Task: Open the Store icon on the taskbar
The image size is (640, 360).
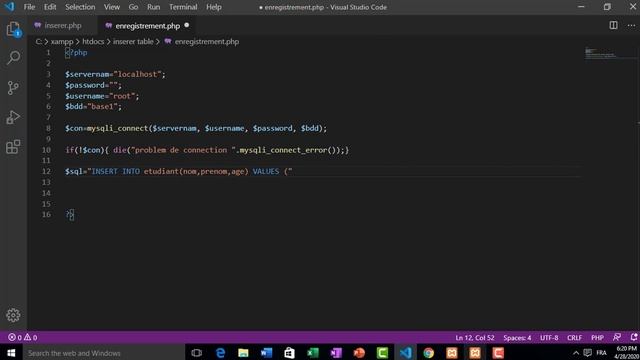Action: (289, 353)
